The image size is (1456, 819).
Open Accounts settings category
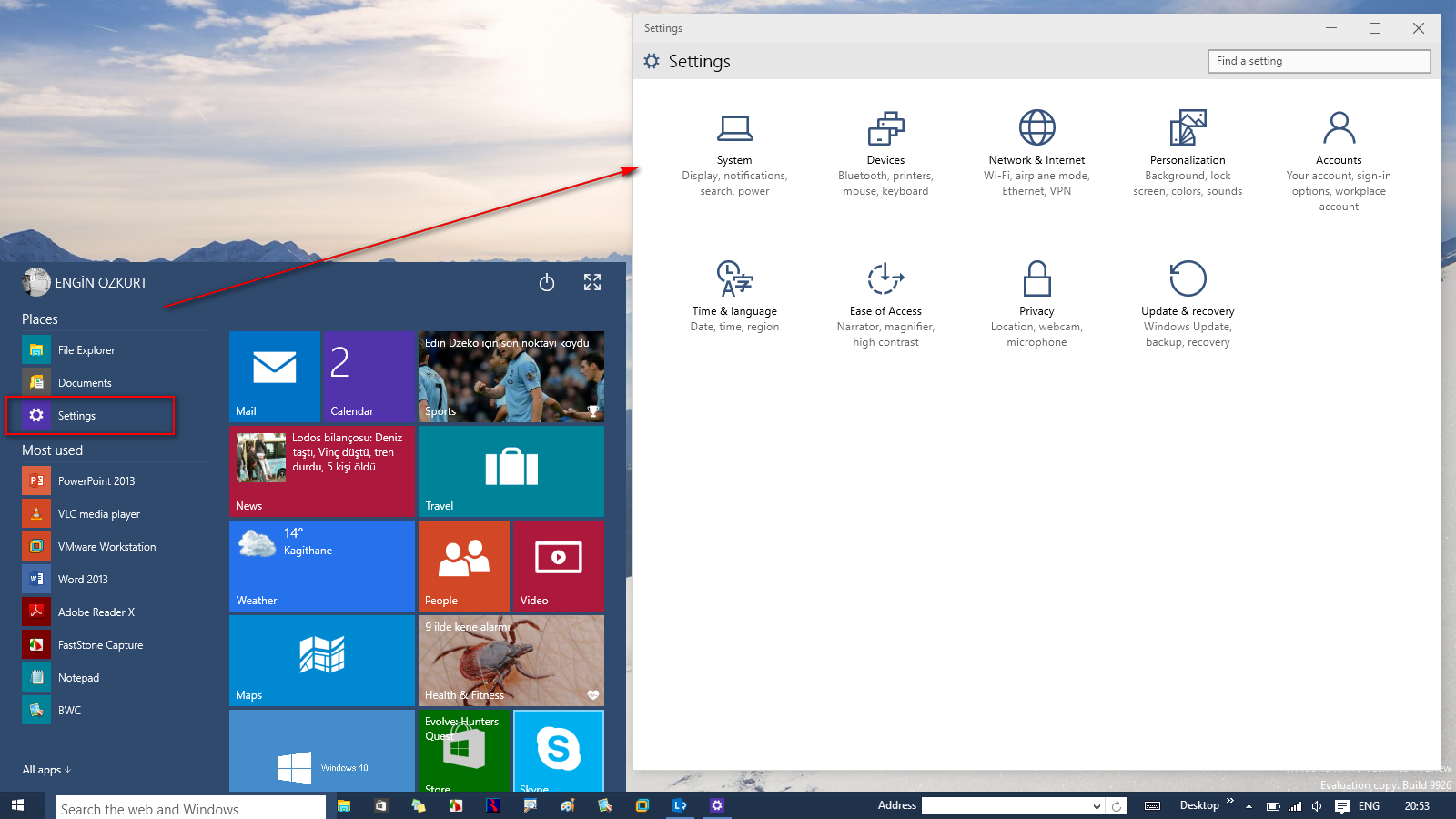coord(1339,162)
